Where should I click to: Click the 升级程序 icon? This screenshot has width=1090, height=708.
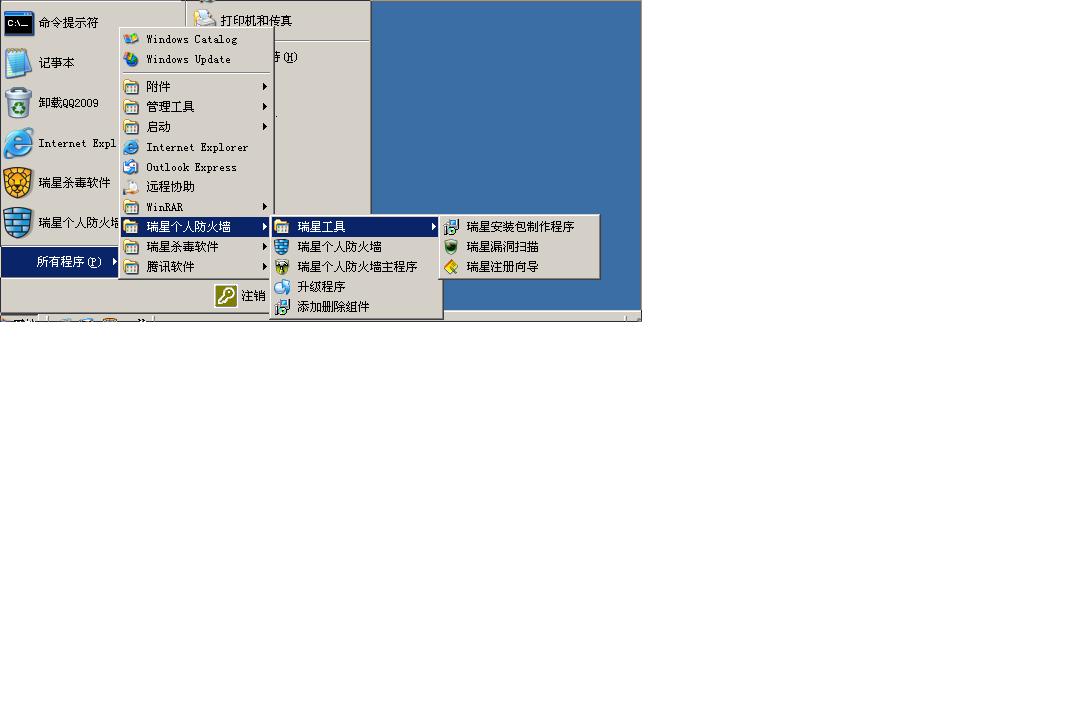[282, 287]
